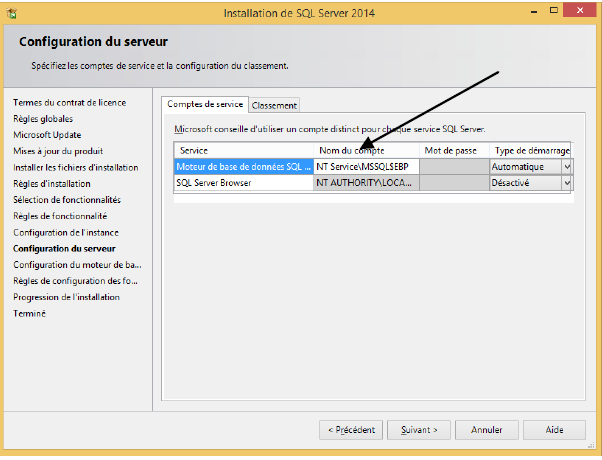Select Configuration du moteur de ba... step
The width and height of the screenshot is (602, 460).
pyautogui.click(x=77, y=265)
